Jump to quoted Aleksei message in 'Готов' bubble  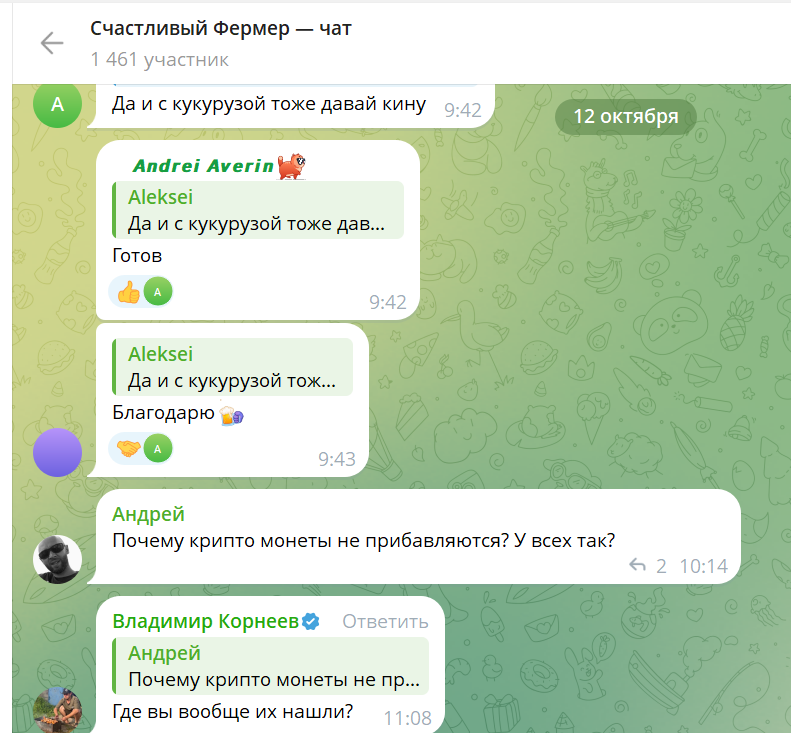coord(258,210)
